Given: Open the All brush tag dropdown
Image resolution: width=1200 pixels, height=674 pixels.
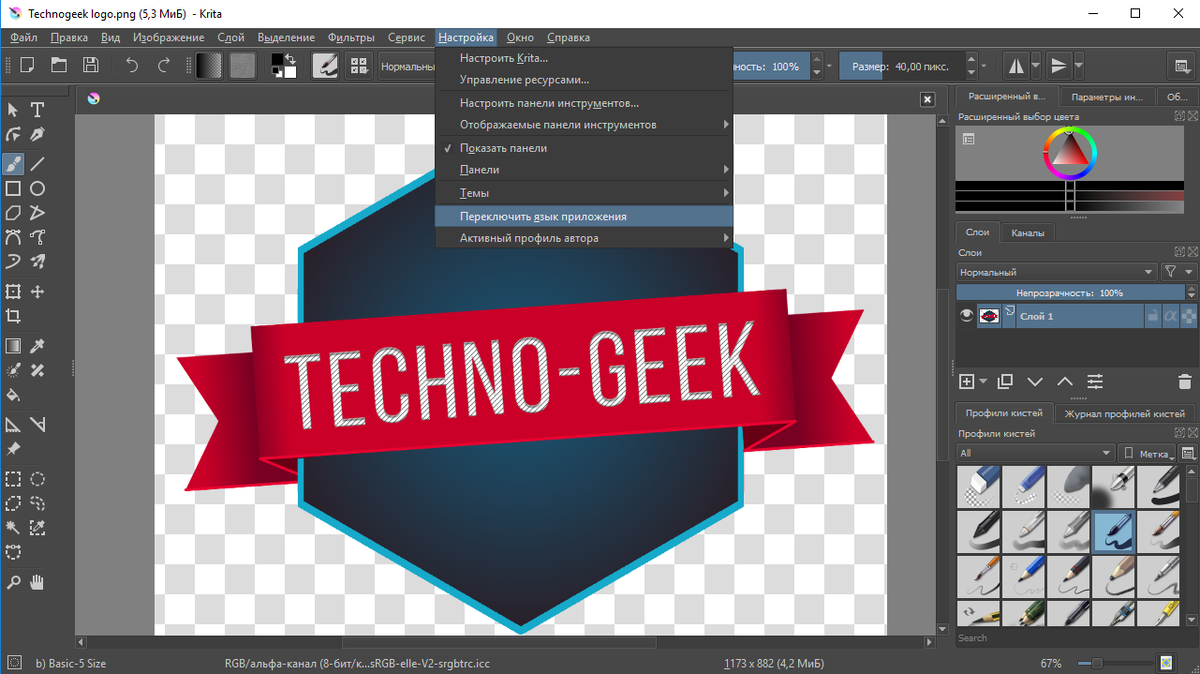Looking at the screenshot, I should pyautogui.click(x=1035, y=453).
